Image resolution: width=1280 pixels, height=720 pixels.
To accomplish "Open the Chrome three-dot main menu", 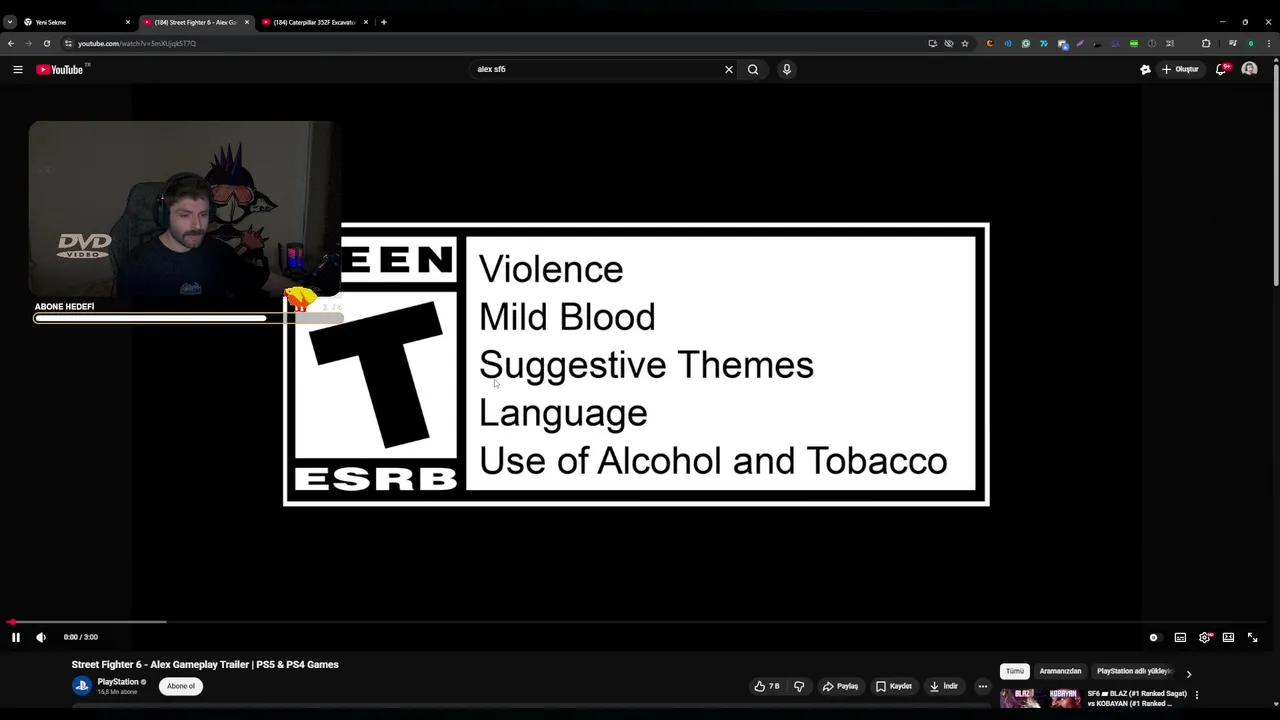I will click(1269, 43).
